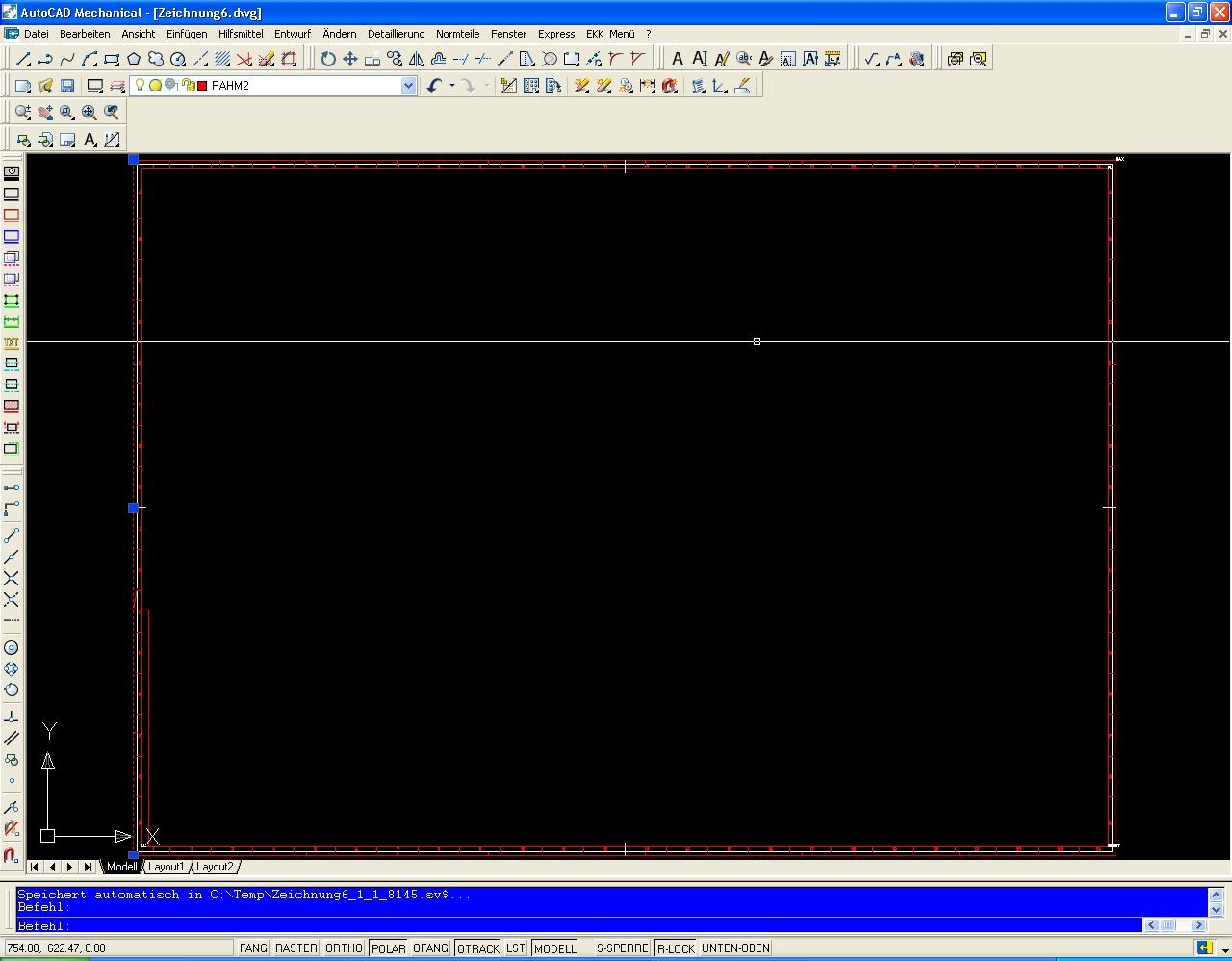Choose the Offset tool
1232x961 pixels.
pos(439,59)
